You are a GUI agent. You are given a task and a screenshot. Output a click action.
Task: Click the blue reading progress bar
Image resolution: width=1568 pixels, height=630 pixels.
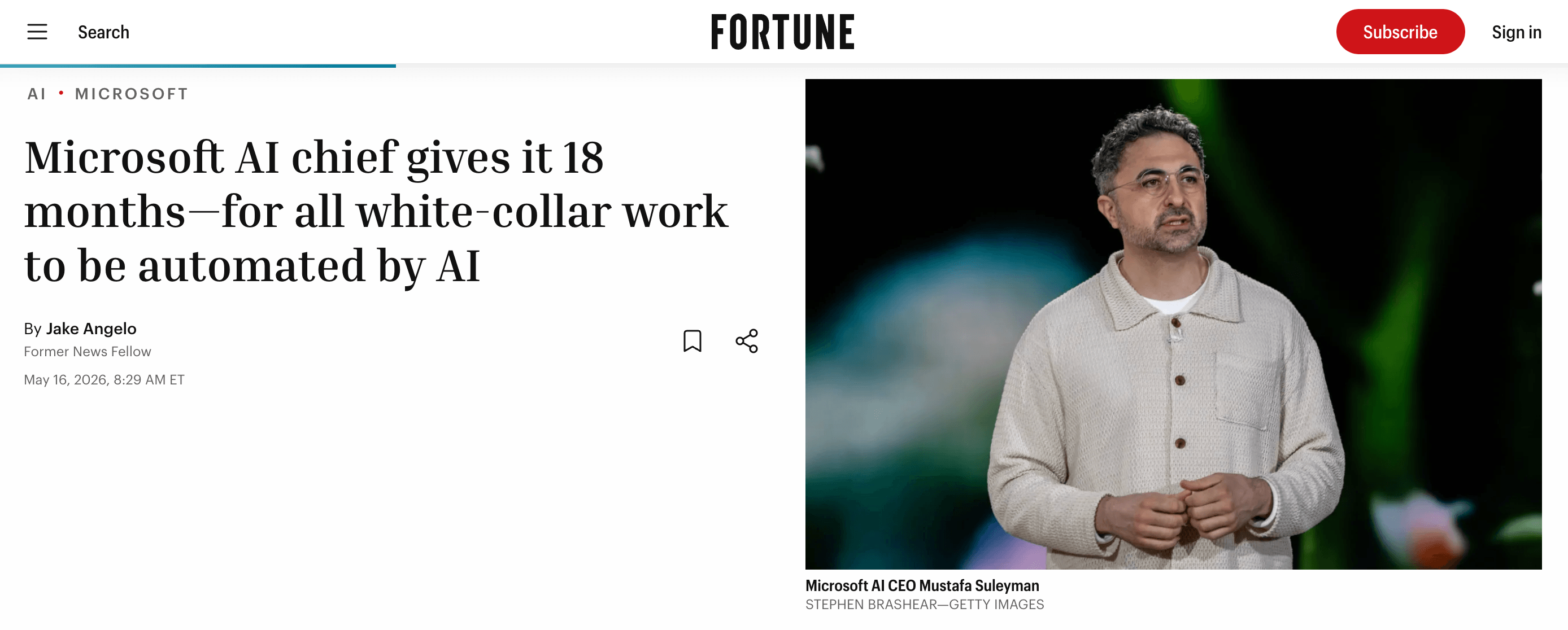click(198, 65)
